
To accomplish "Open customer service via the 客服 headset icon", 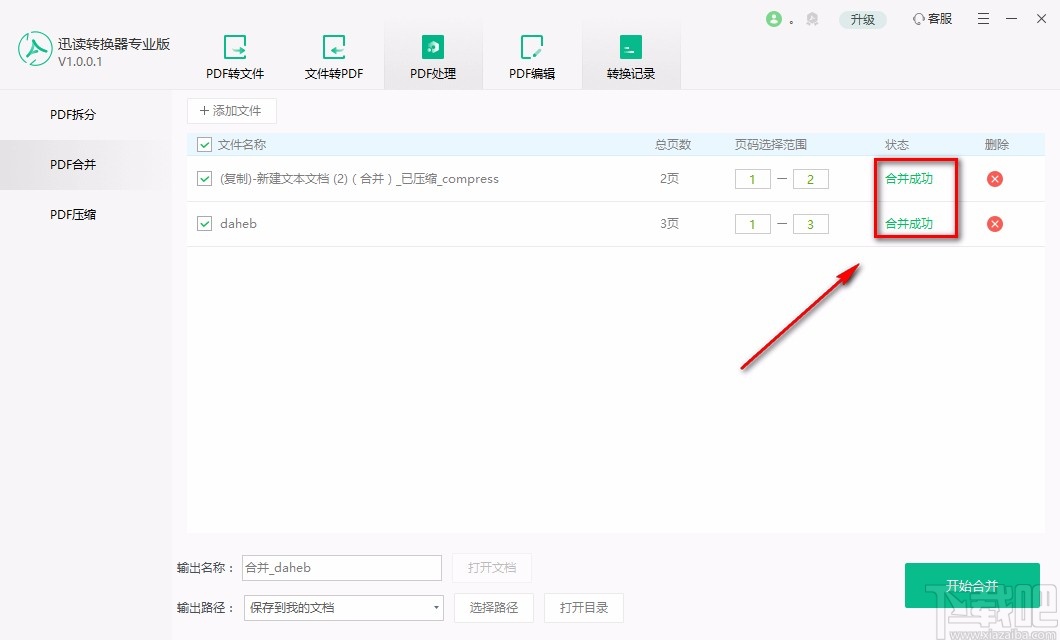I will (x=931, y=18).
